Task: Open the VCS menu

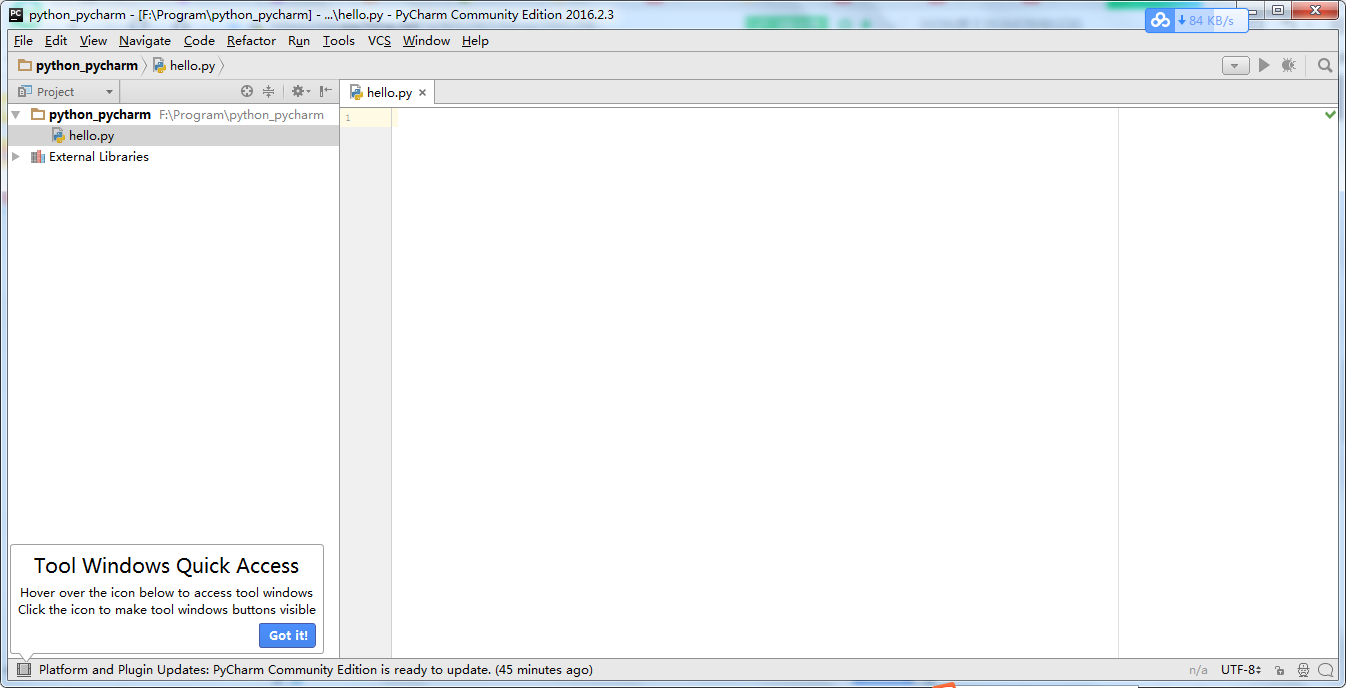Action: [379, 41]
